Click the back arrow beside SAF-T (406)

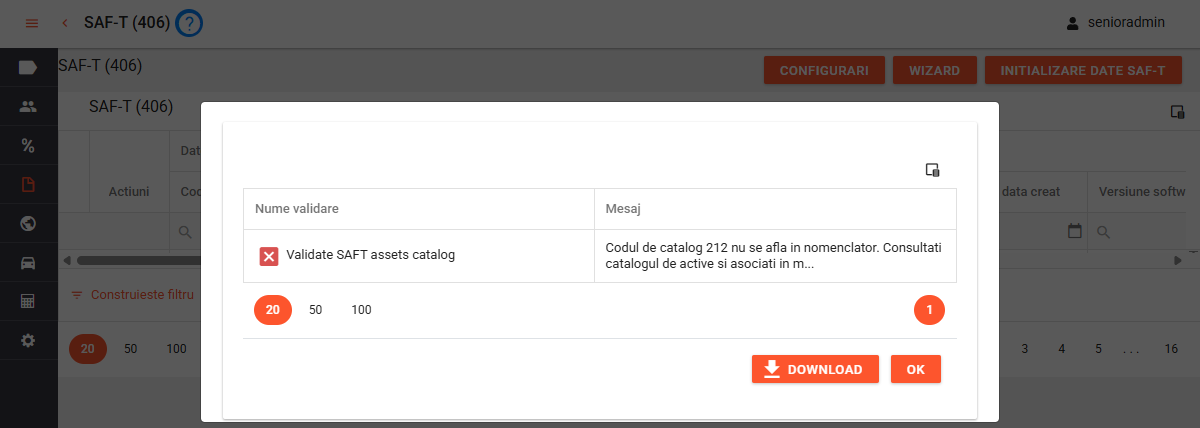tap(65, 23)
